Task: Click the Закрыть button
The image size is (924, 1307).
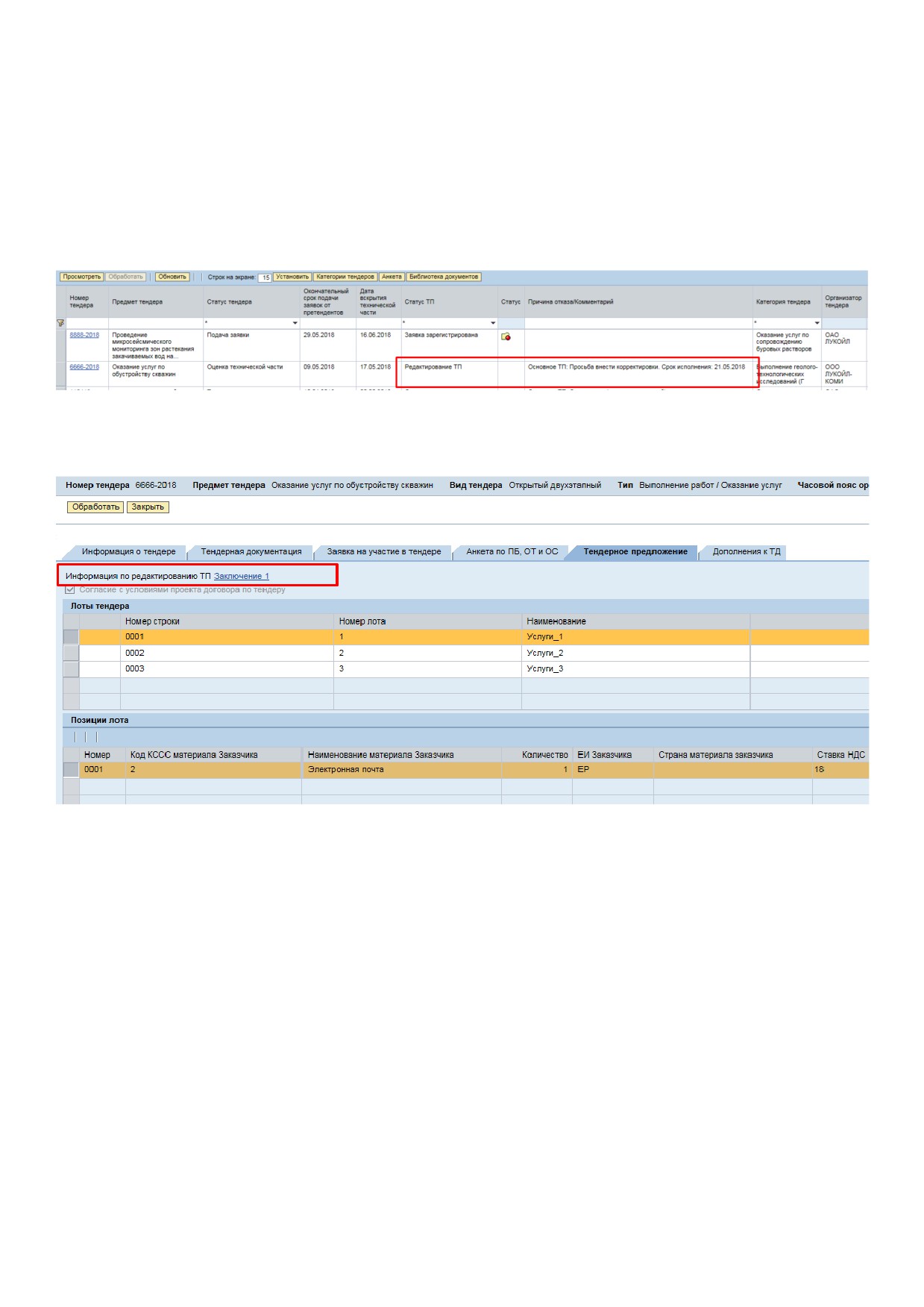Action: click(x=148, y=507)
